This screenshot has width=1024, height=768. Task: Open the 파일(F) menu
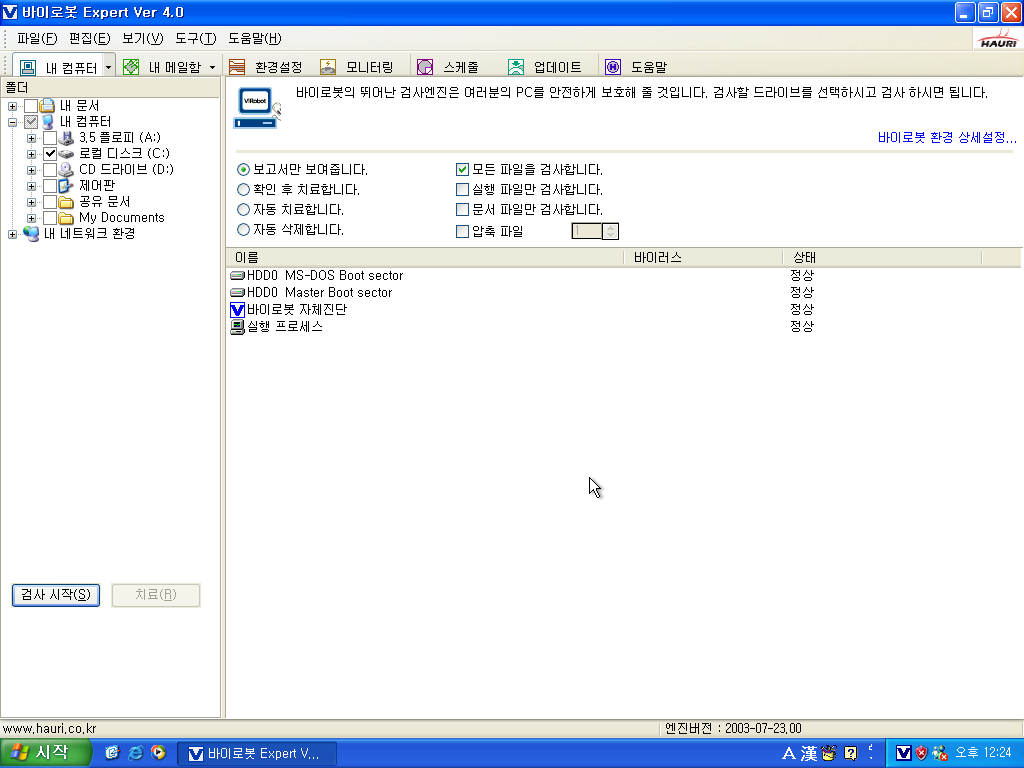pos(37,39)
